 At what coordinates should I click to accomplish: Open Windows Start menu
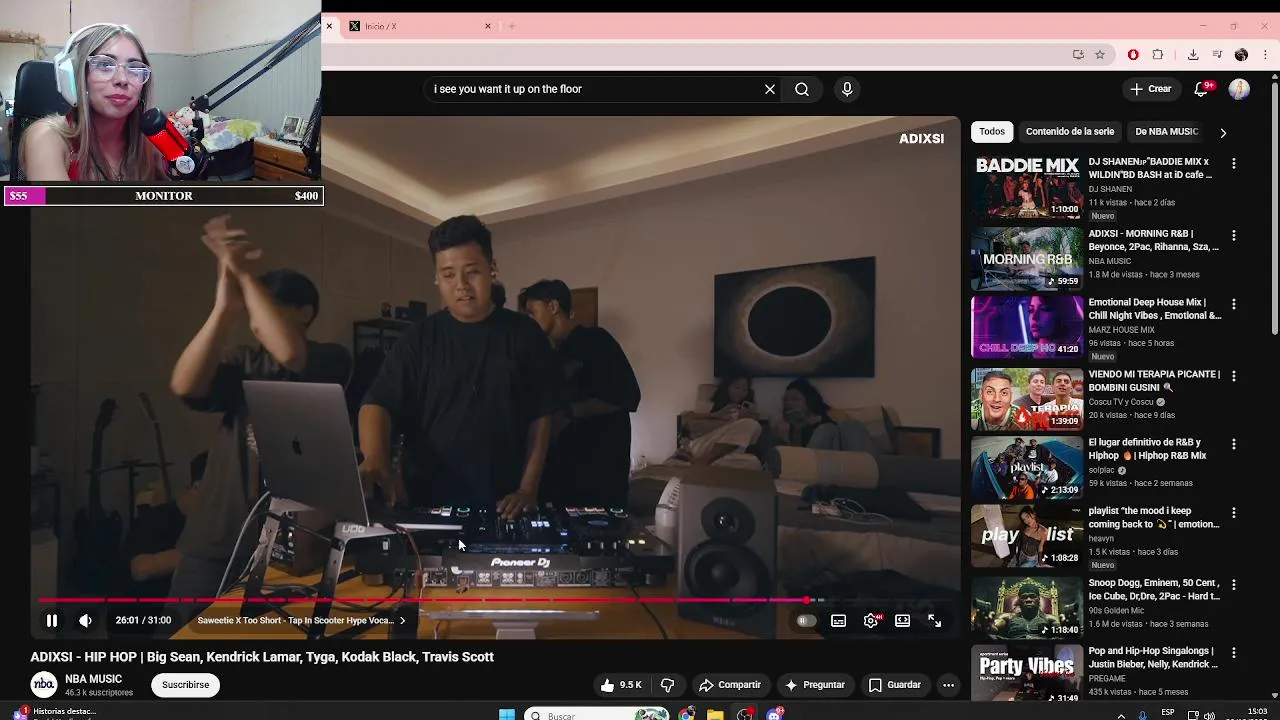[507, 714]
